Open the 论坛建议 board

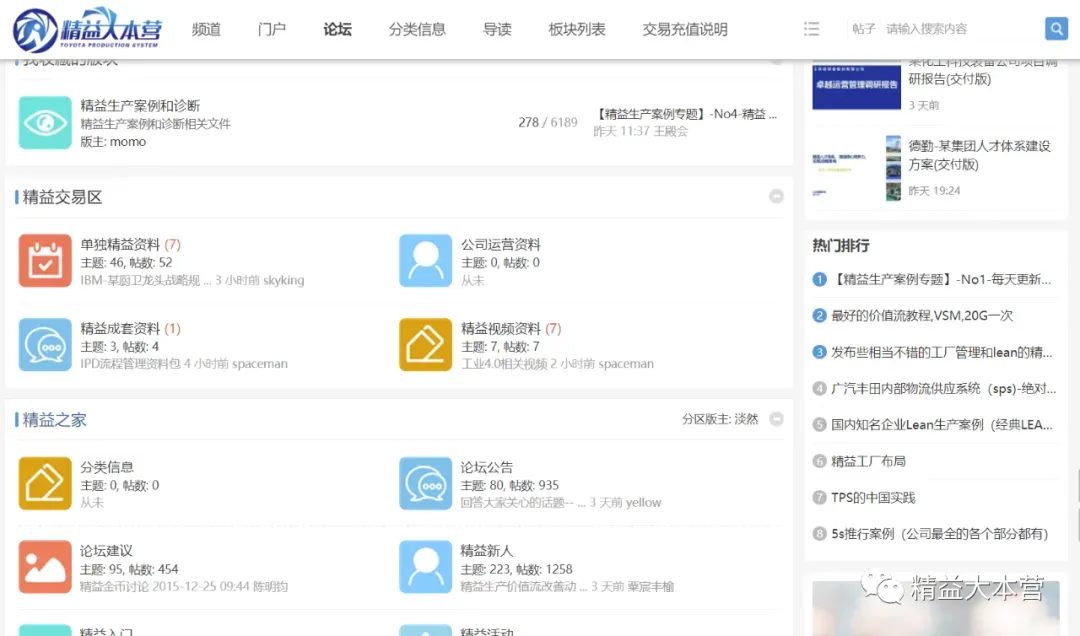click(106, 551)
